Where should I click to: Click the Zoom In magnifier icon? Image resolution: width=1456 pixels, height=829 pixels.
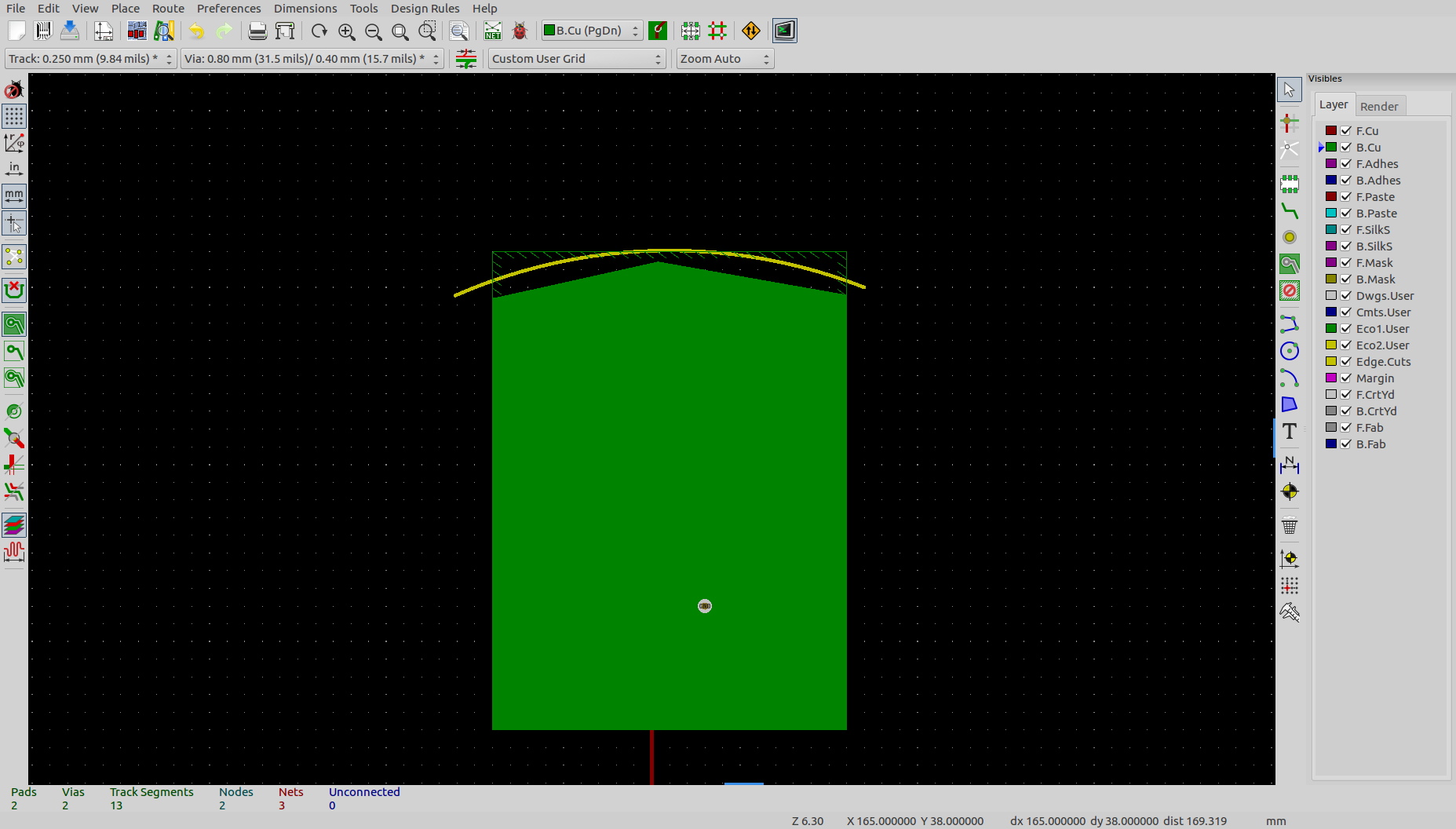pos(346,31)
